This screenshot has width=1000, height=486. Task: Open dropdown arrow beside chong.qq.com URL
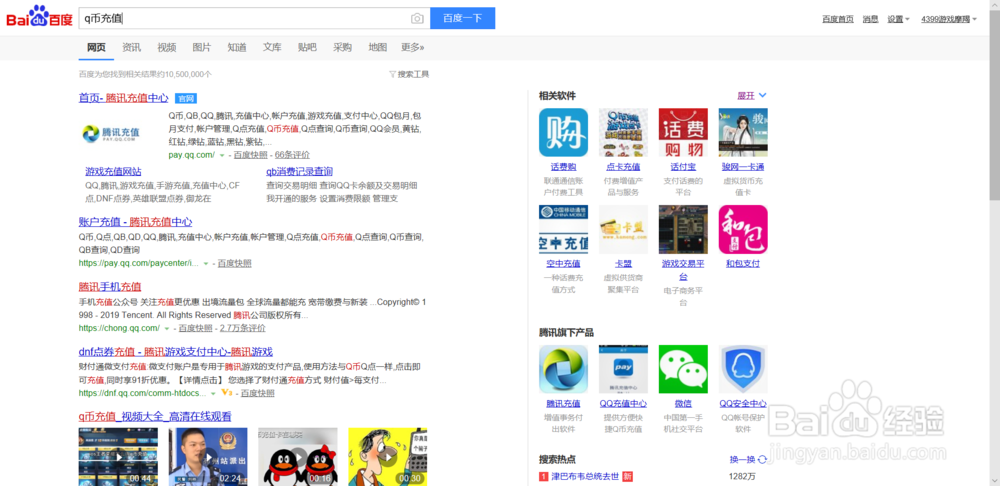click(x=167, y=328)
